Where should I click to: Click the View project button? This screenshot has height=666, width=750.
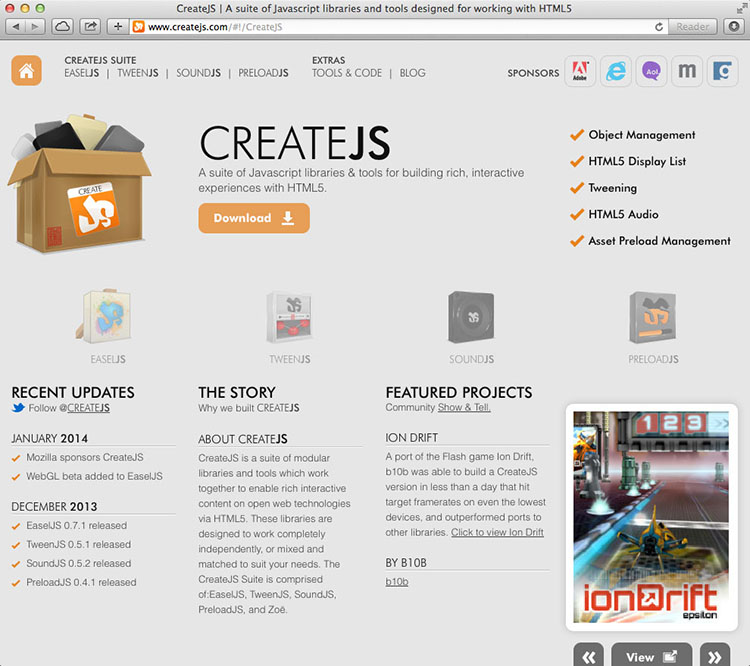point(651,656)
